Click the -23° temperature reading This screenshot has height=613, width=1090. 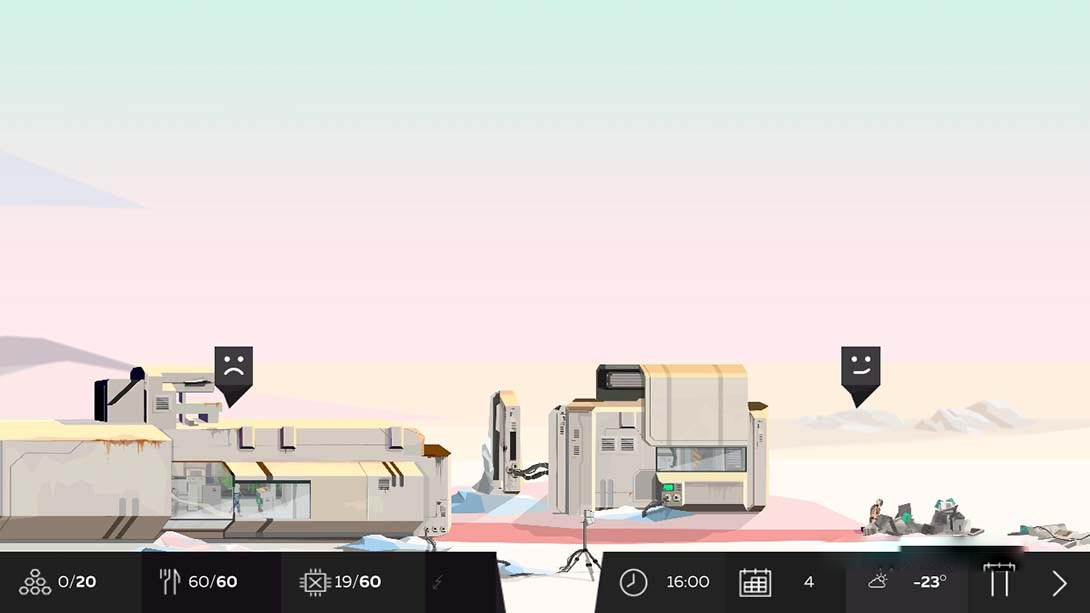click(929, 582)
